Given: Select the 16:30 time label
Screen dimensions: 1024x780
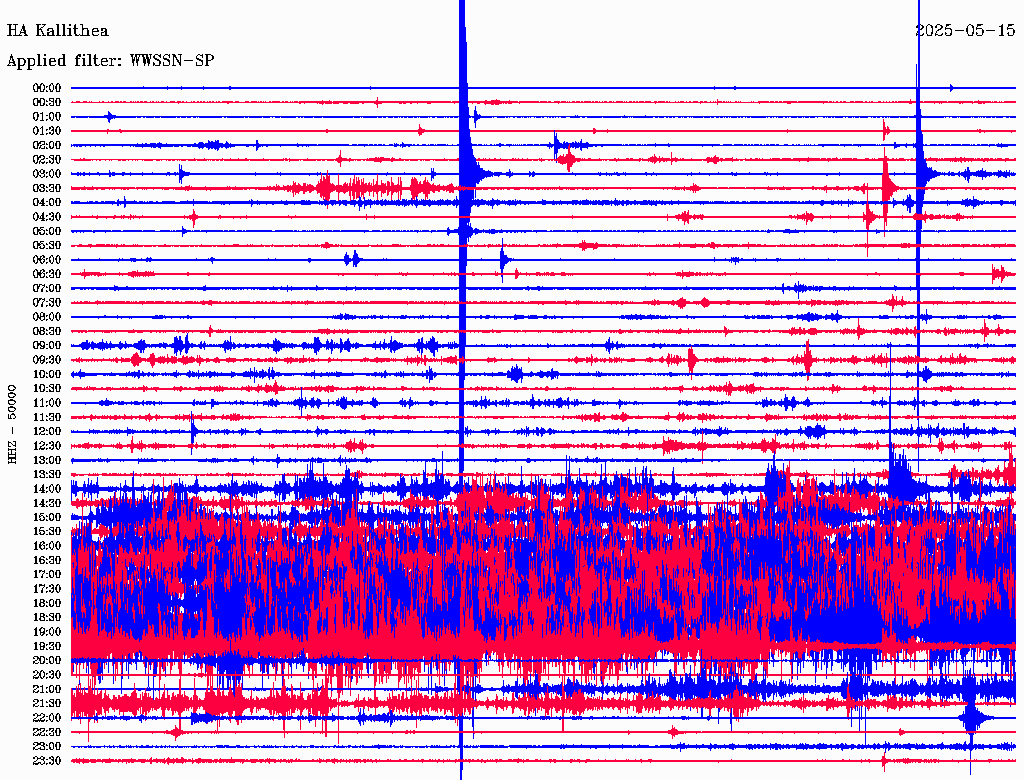Looking at the screenshot, I should (x=47, y=561).
